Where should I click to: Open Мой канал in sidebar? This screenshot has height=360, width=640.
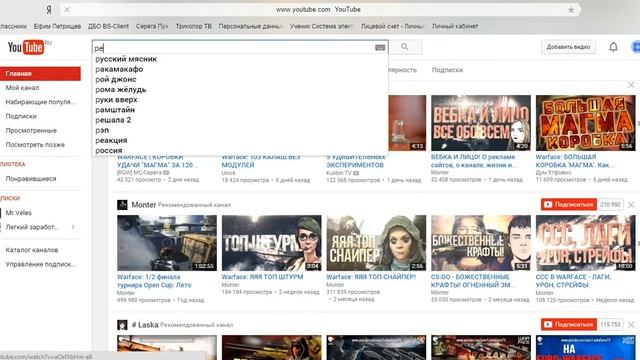(22, 88)
